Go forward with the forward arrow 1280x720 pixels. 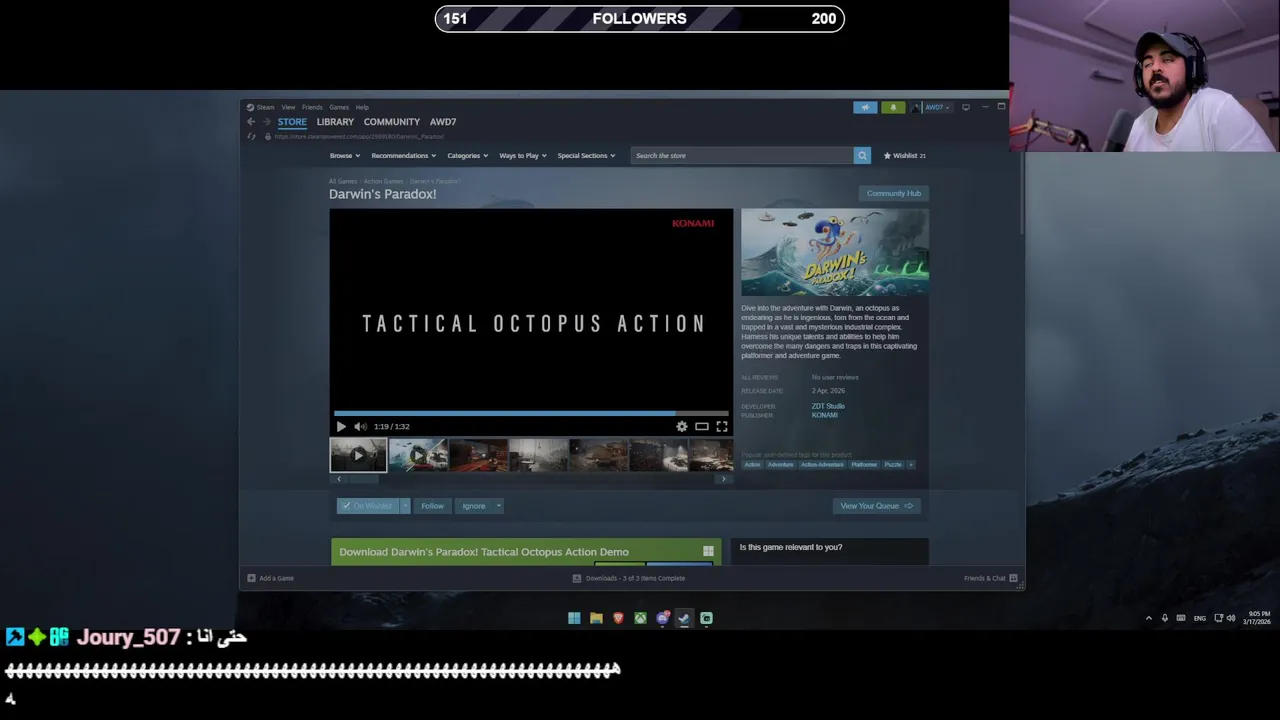(266, 122)
